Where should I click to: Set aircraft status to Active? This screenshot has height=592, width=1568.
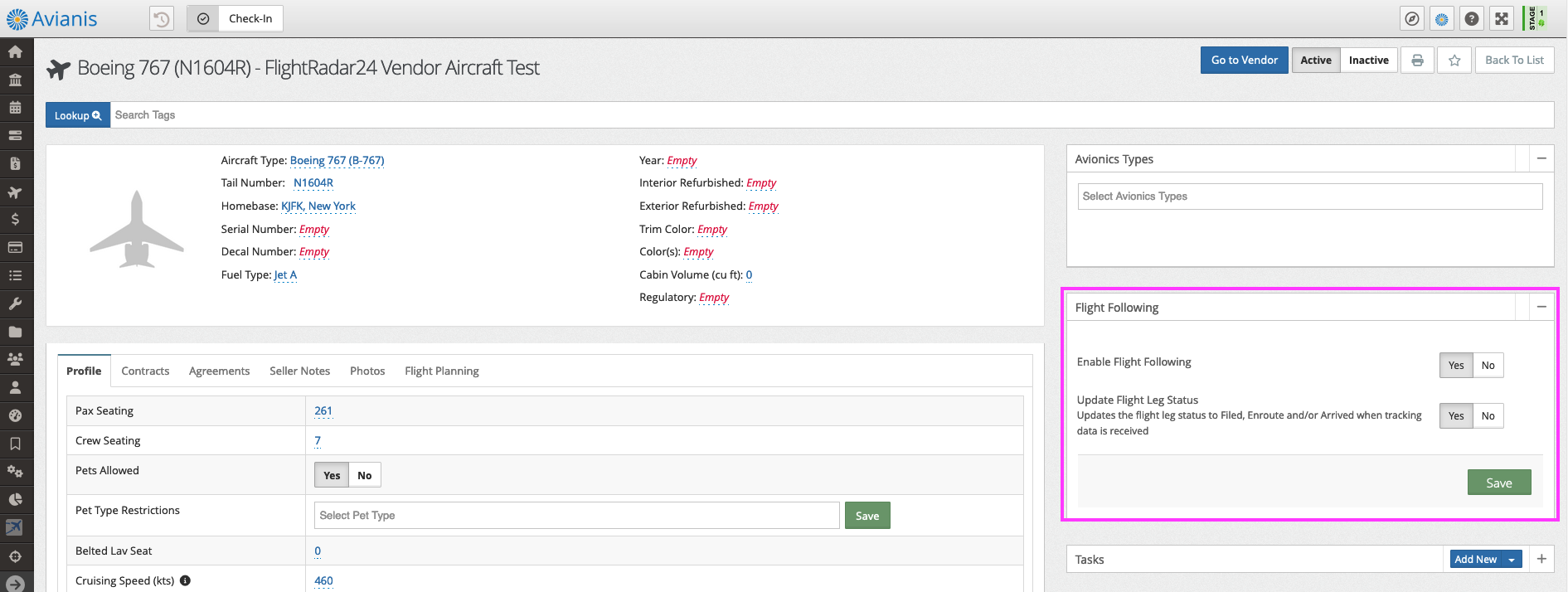pyautogui.click(x=1316, y=60)
